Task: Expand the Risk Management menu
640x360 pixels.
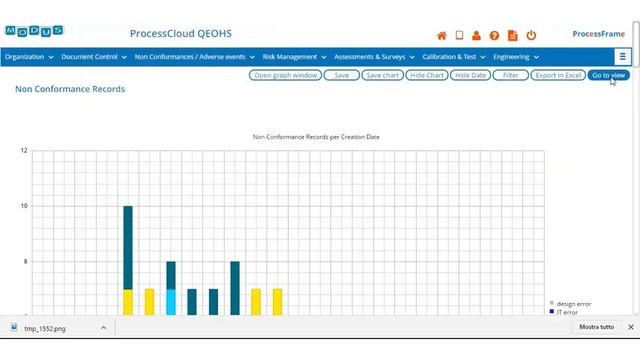Action: tap(294, 57)
